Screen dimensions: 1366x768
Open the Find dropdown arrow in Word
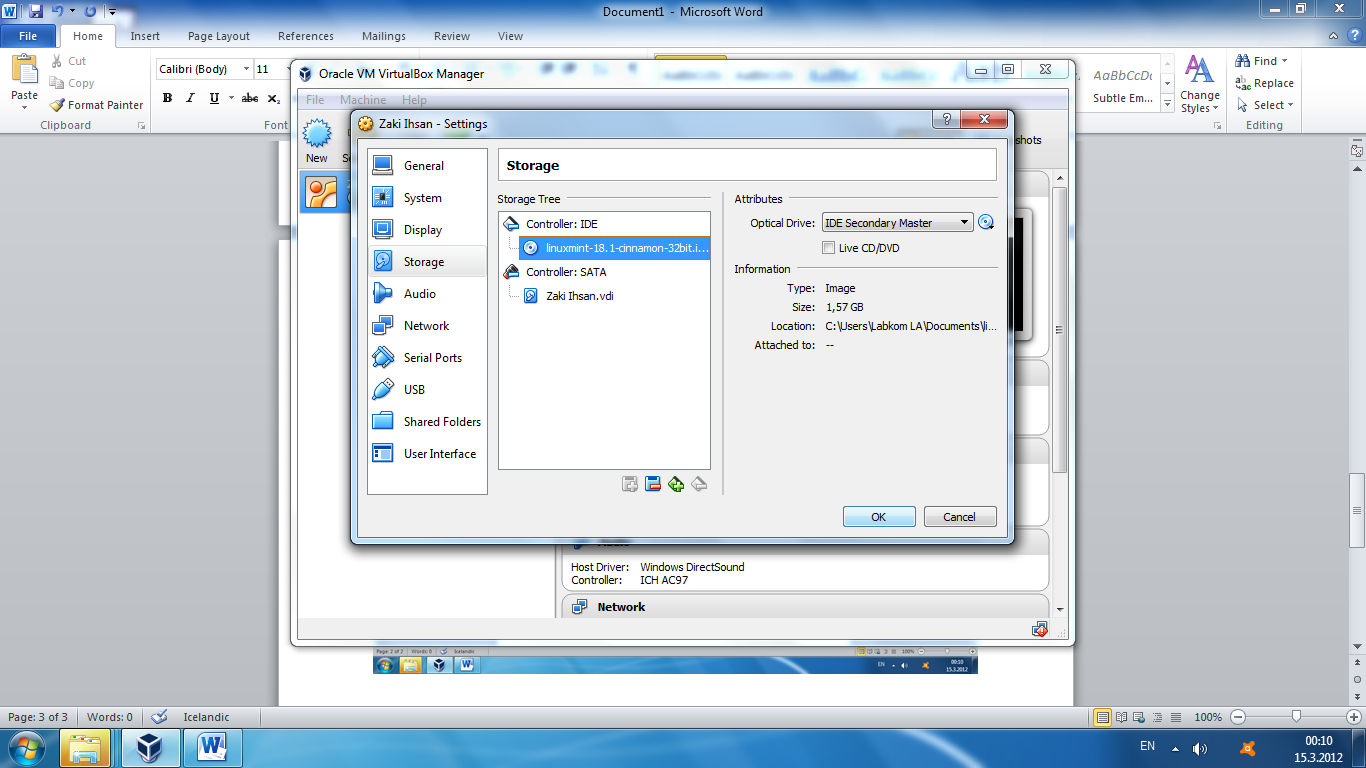(x=1284, y=61)
